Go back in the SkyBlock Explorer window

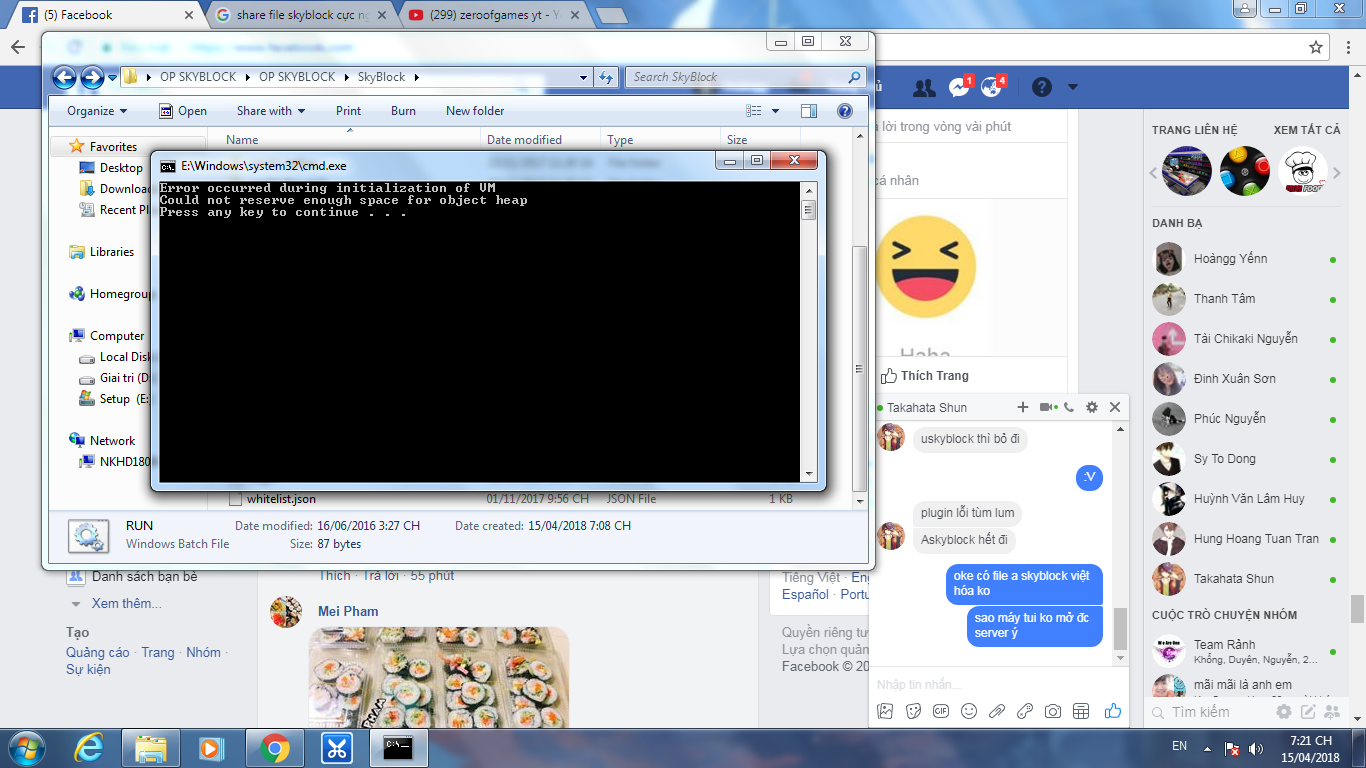coord(64,77)
